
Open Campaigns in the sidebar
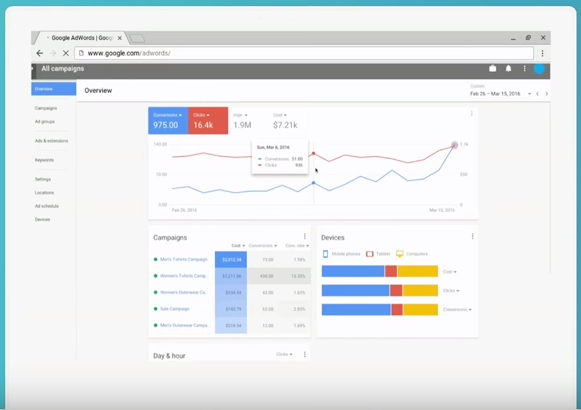coord(46,108)
